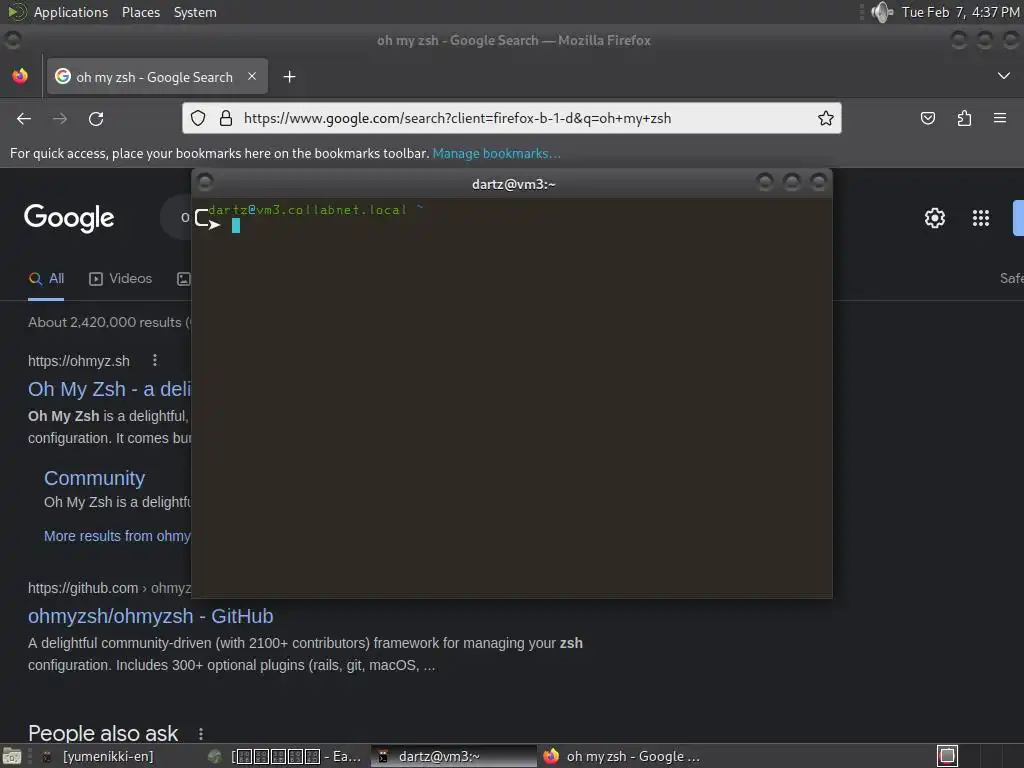Open Firefox window menu button

coord(12,40)
